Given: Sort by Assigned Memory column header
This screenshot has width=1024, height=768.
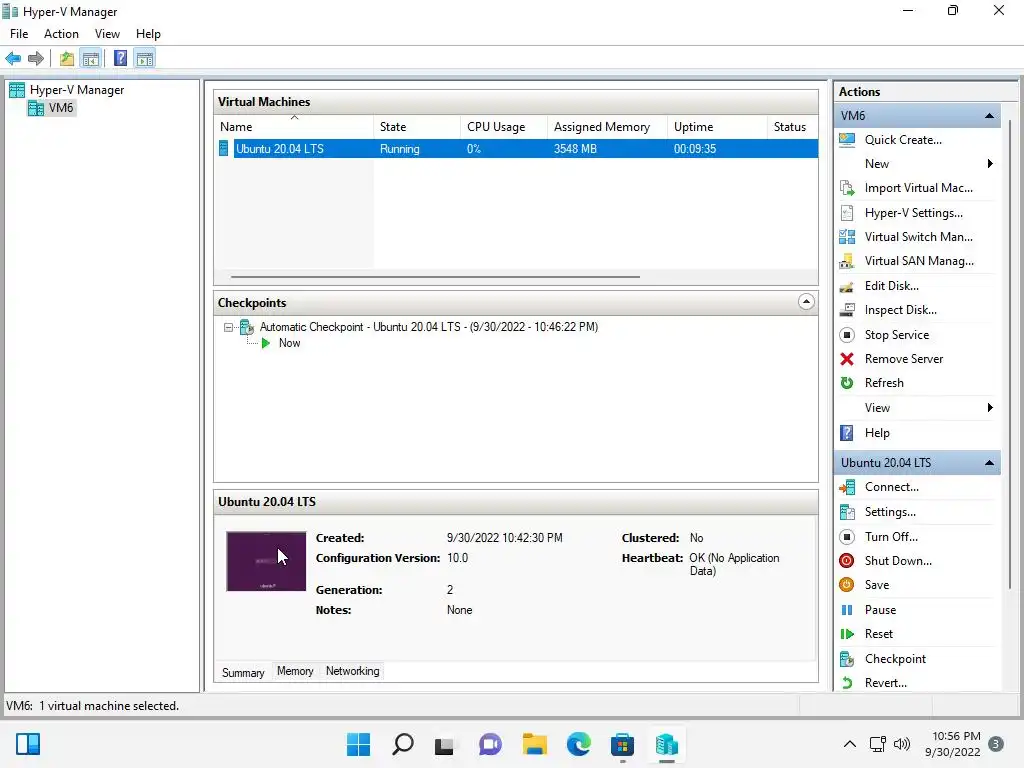Looking at the screenshot, I should tap(607, 127).
